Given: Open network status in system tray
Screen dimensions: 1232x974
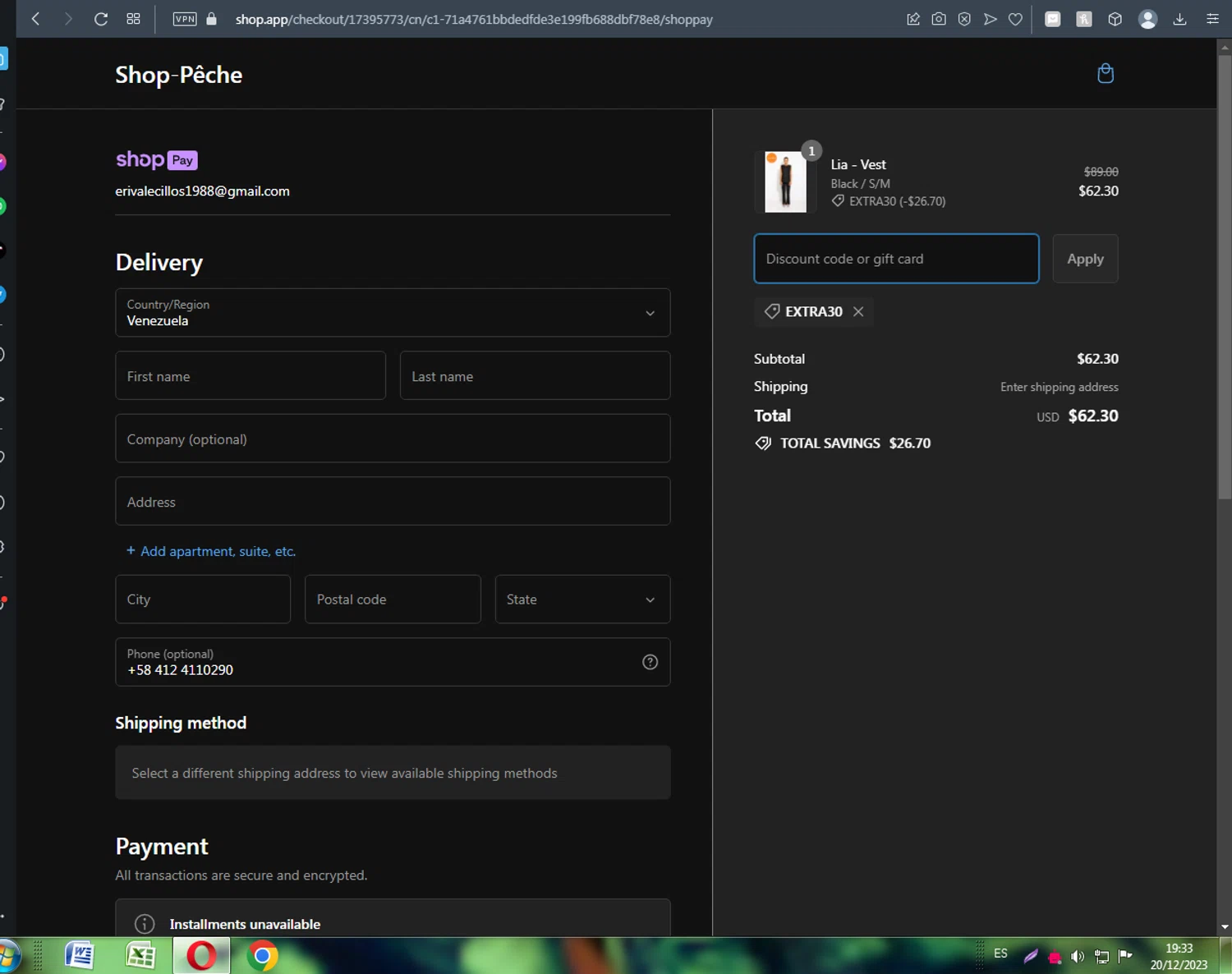Looking at the screenshot, I should click(1101, 956).
